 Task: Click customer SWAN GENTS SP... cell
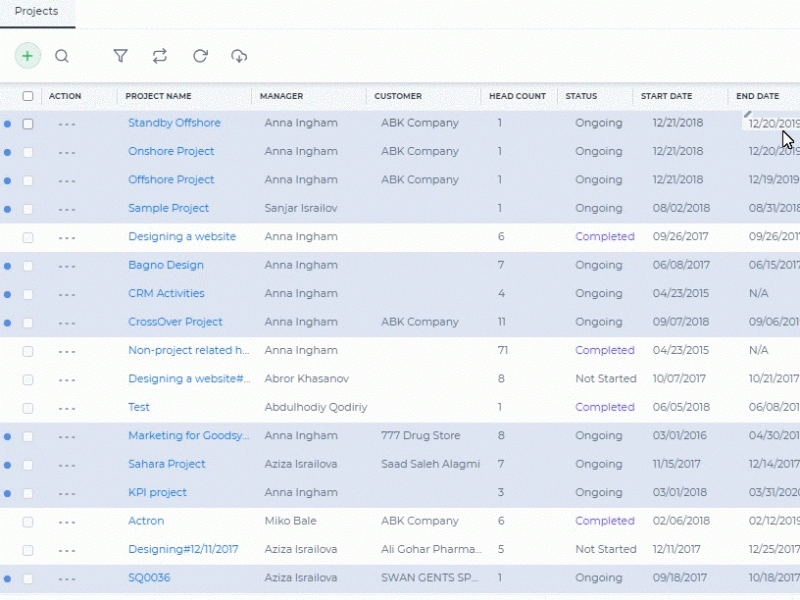coord(430,578)
